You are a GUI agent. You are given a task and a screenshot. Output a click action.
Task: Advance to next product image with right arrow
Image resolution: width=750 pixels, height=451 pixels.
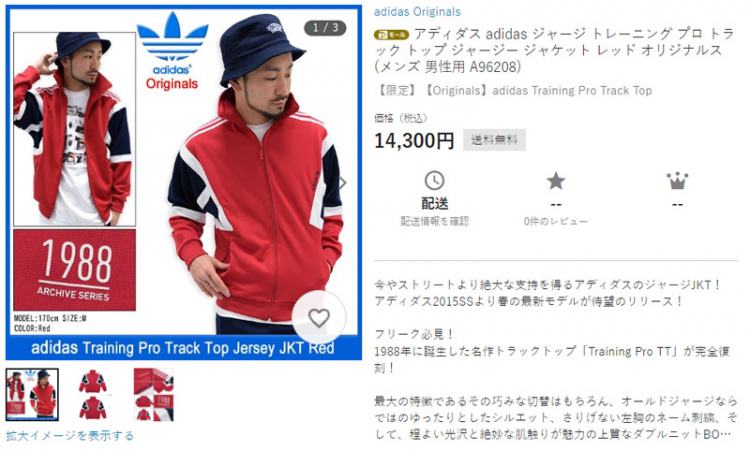(x=342, y=182)
